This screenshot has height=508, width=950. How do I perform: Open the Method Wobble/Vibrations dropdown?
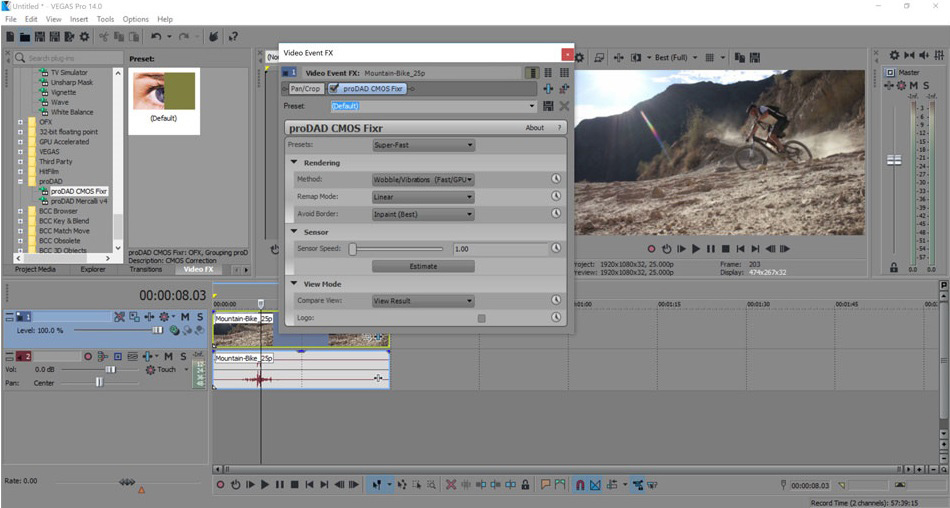[424, 179]
